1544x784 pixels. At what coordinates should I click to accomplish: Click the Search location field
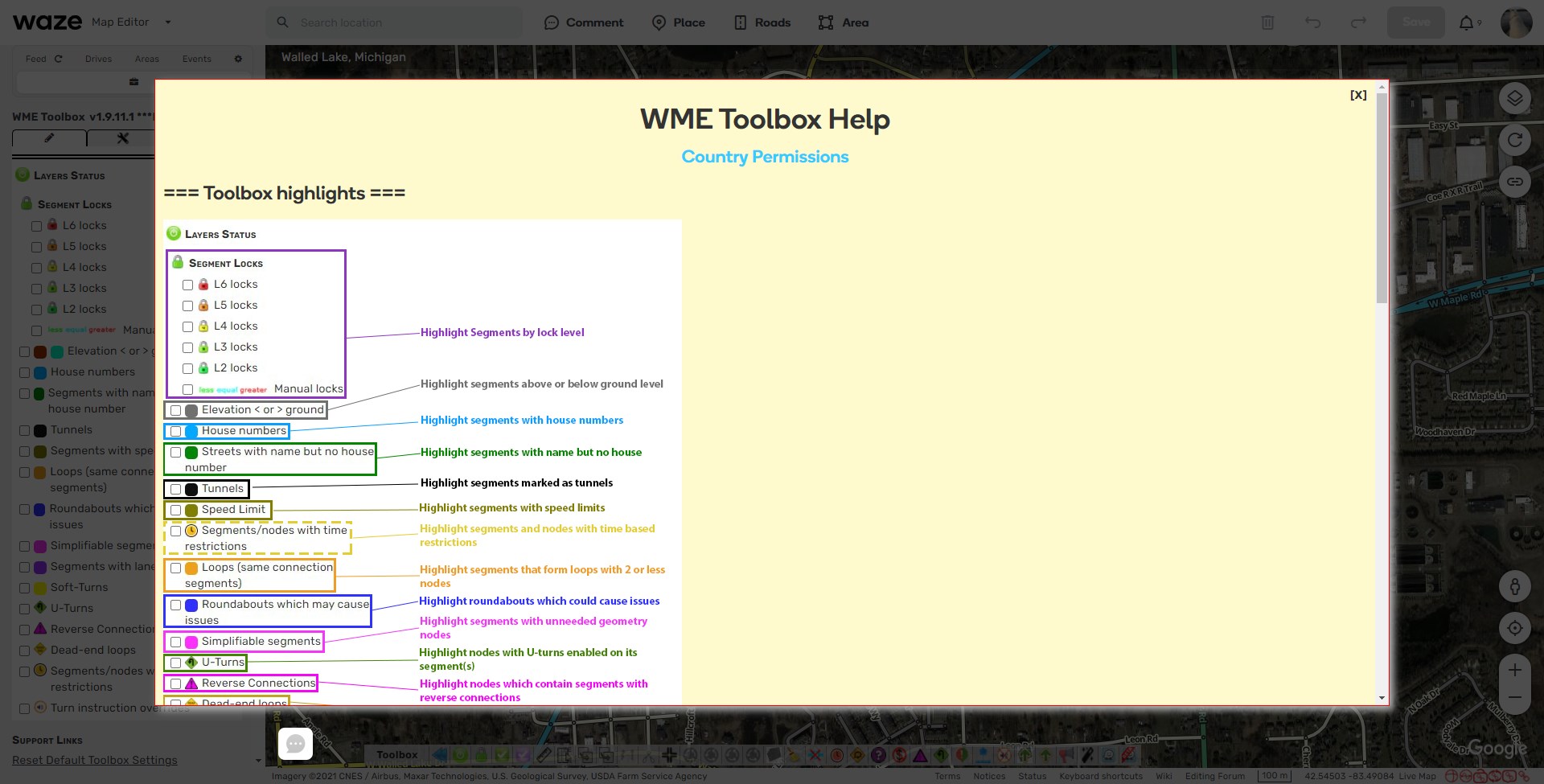tap(394, 23)
